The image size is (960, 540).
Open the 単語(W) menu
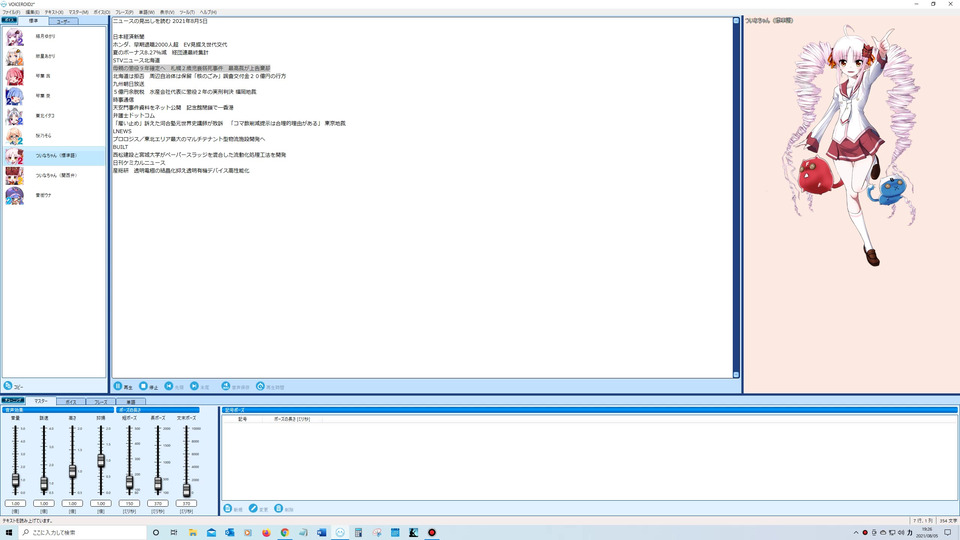point(147,12)
